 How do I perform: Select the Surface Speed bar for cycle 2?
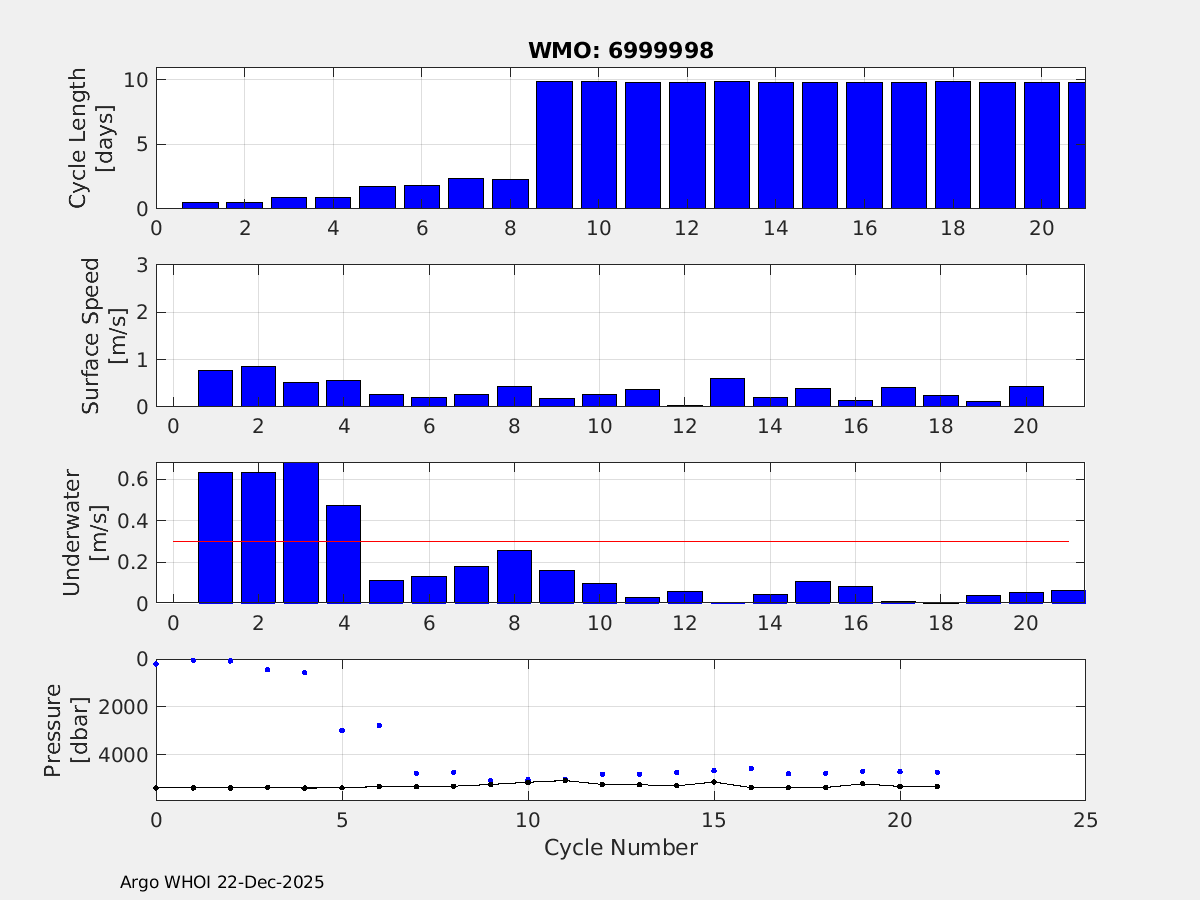[x=258, y=387]
